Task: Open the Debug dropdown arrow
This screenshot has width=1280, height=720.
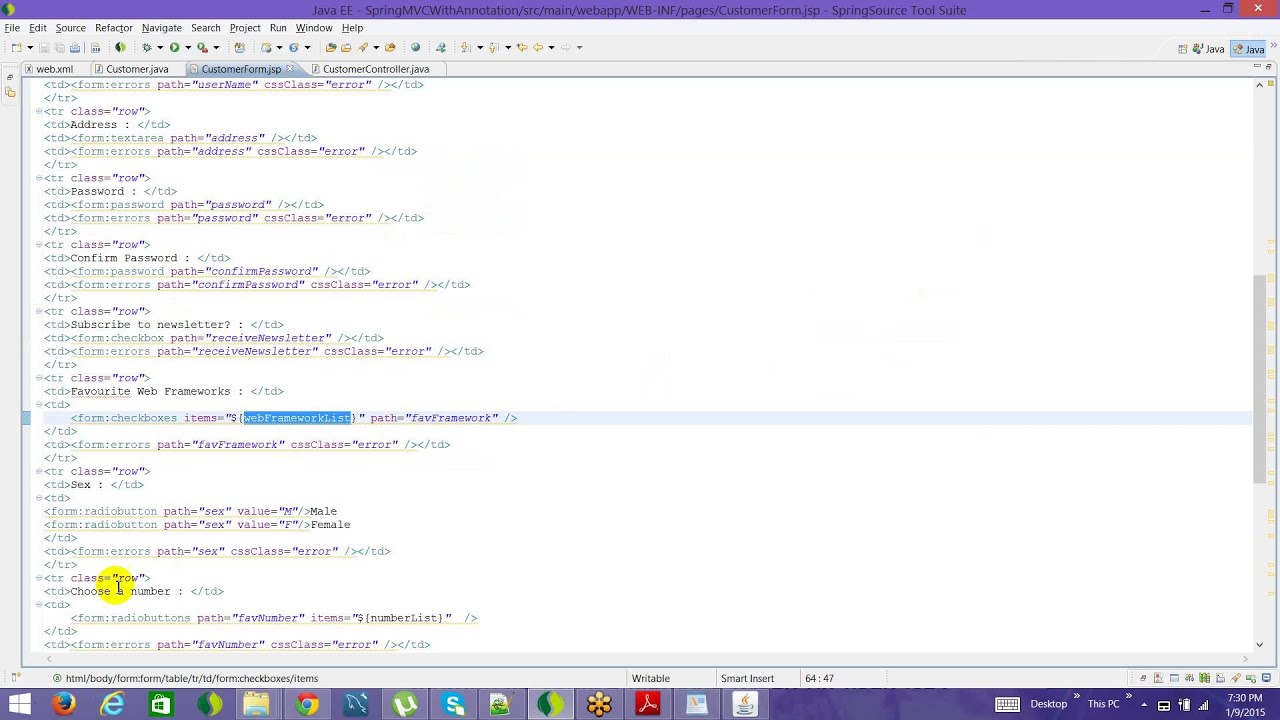Action: click(160, 47)
